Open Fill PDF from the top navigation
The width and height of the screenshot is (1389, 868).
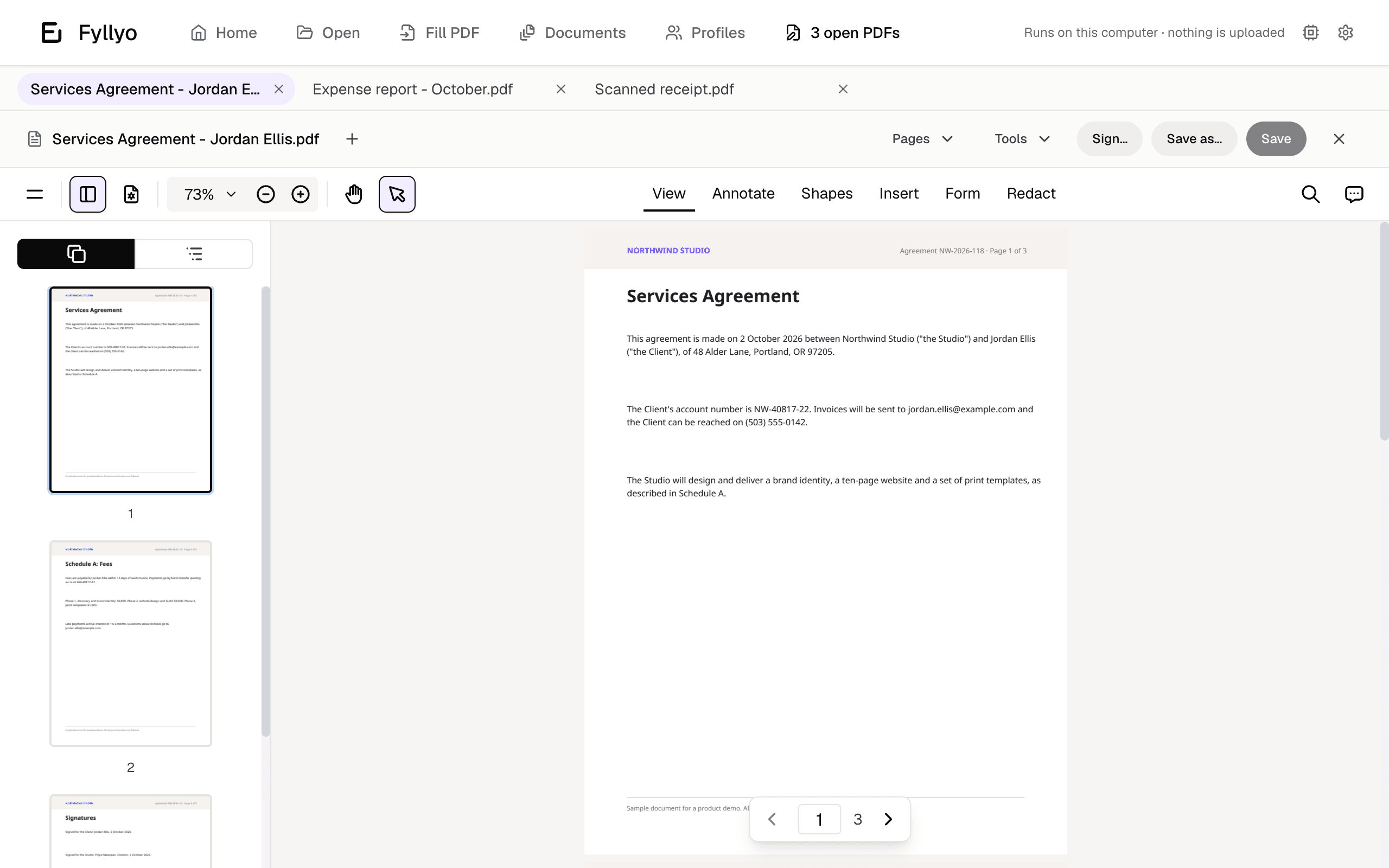coord(439,33)
